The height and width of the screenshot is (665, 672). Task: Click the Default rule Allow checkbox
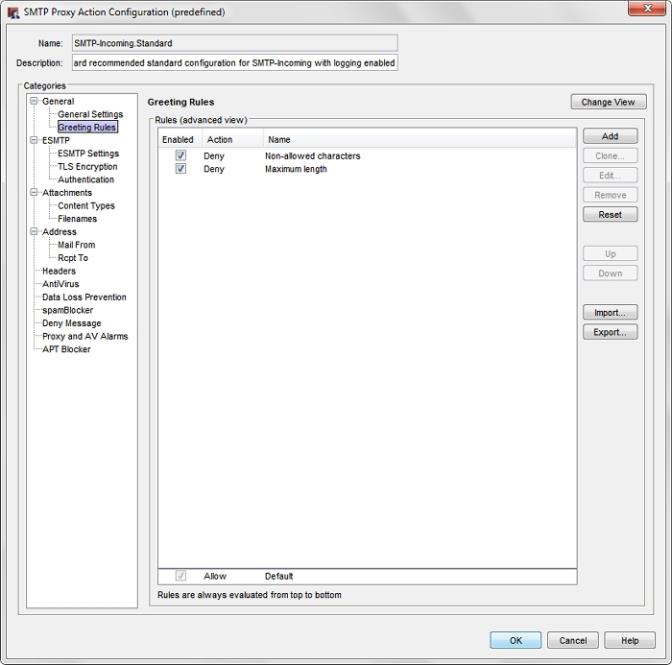point(180,576)
